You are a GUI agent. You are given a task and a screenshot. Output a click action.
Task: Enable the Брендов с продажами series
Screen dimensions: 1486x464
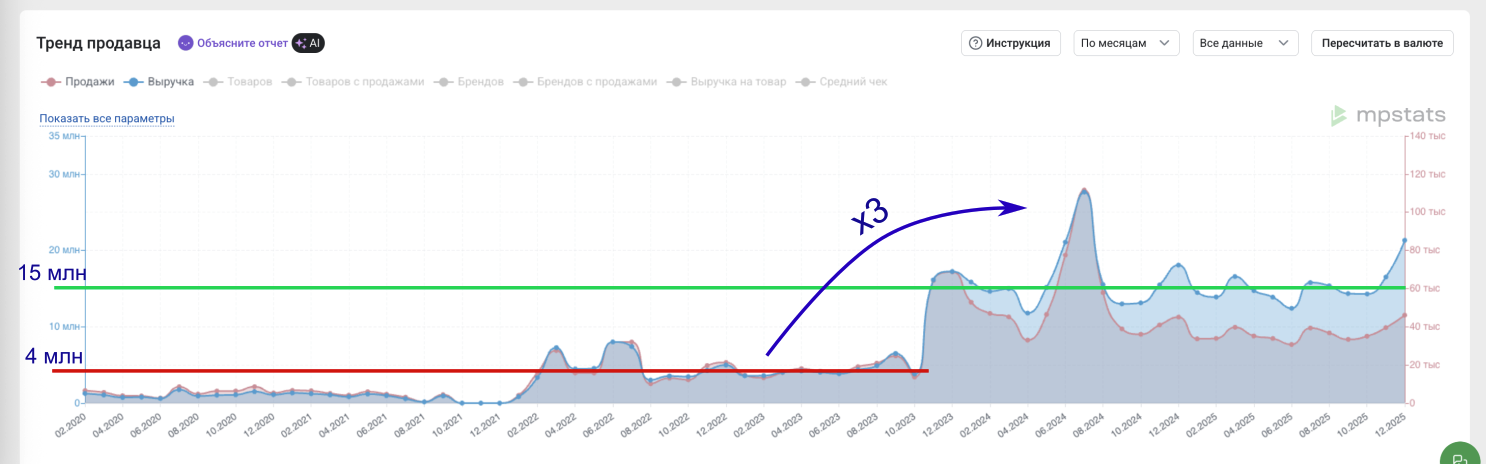(x=585, y=81)
